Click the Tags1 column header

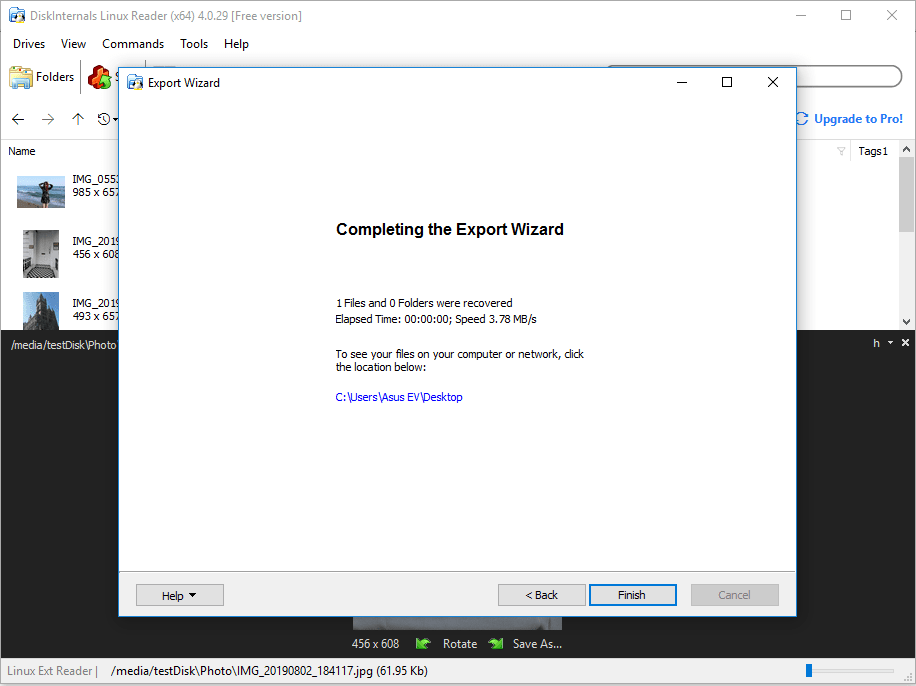click(x=873, y=151)
